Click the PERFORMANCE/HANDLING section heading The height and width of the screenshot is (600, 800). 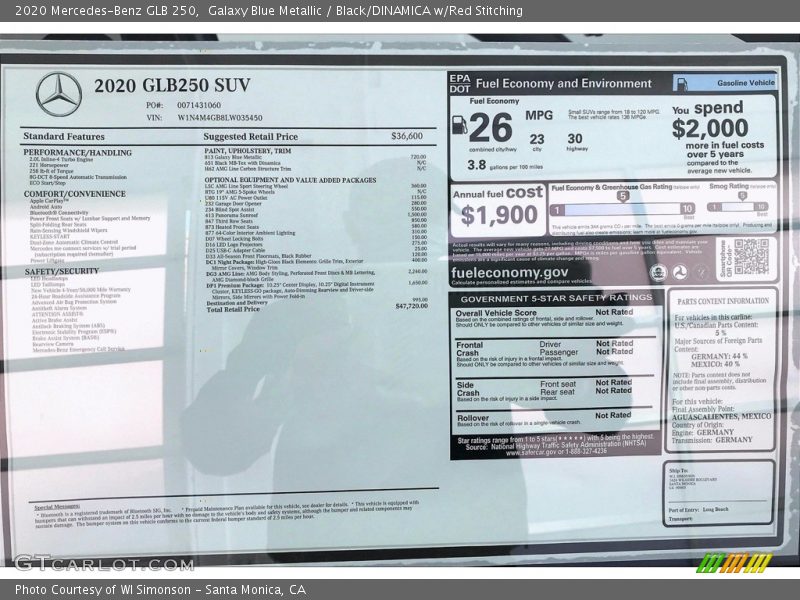78,153
